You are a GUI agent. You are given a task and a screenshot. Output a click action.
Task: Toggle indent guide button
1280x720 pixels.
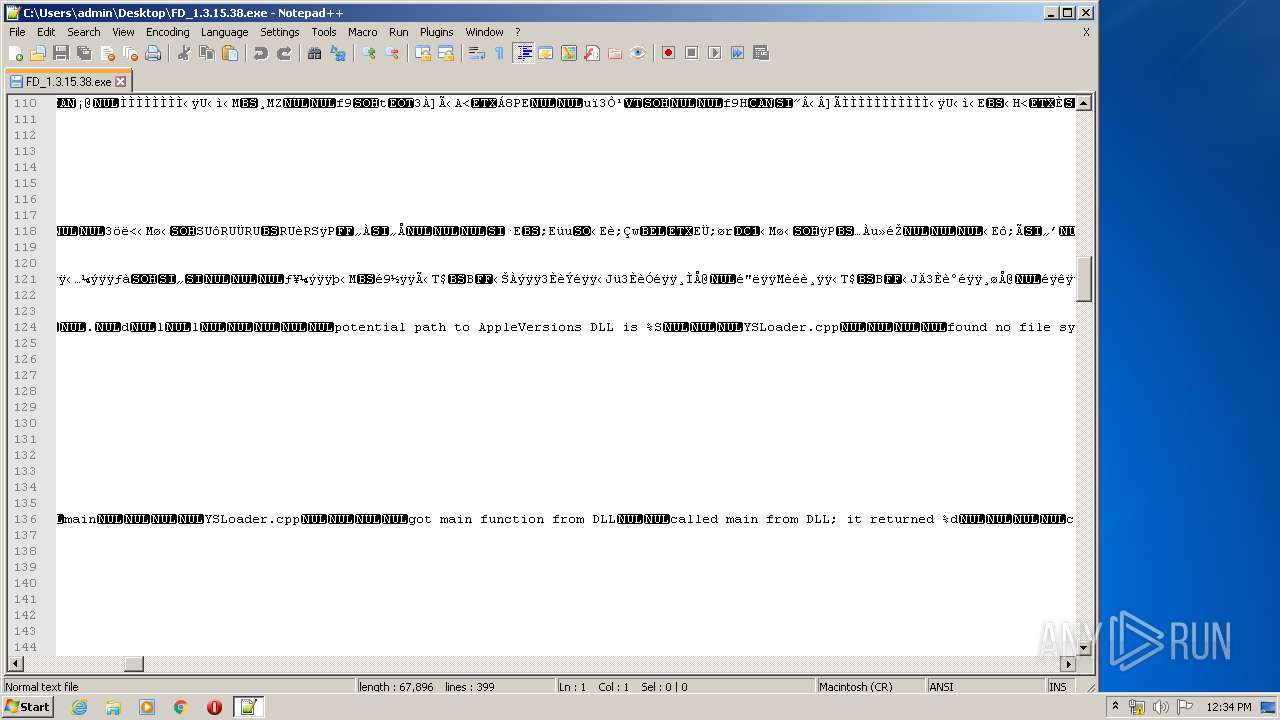[x=523, y=53]
